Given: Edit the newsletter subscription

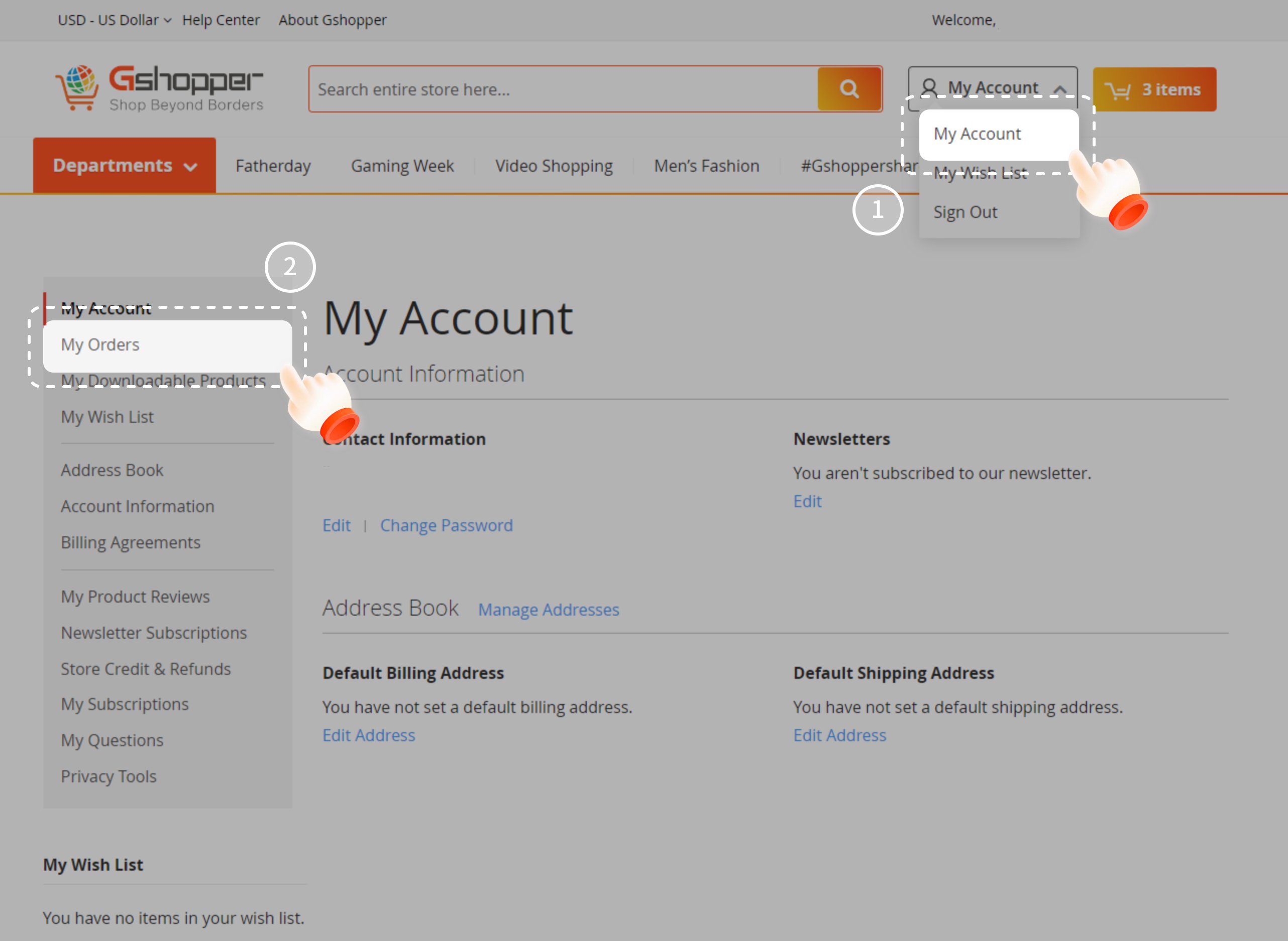Looking at the screenshot, I should tap(807, 501).
